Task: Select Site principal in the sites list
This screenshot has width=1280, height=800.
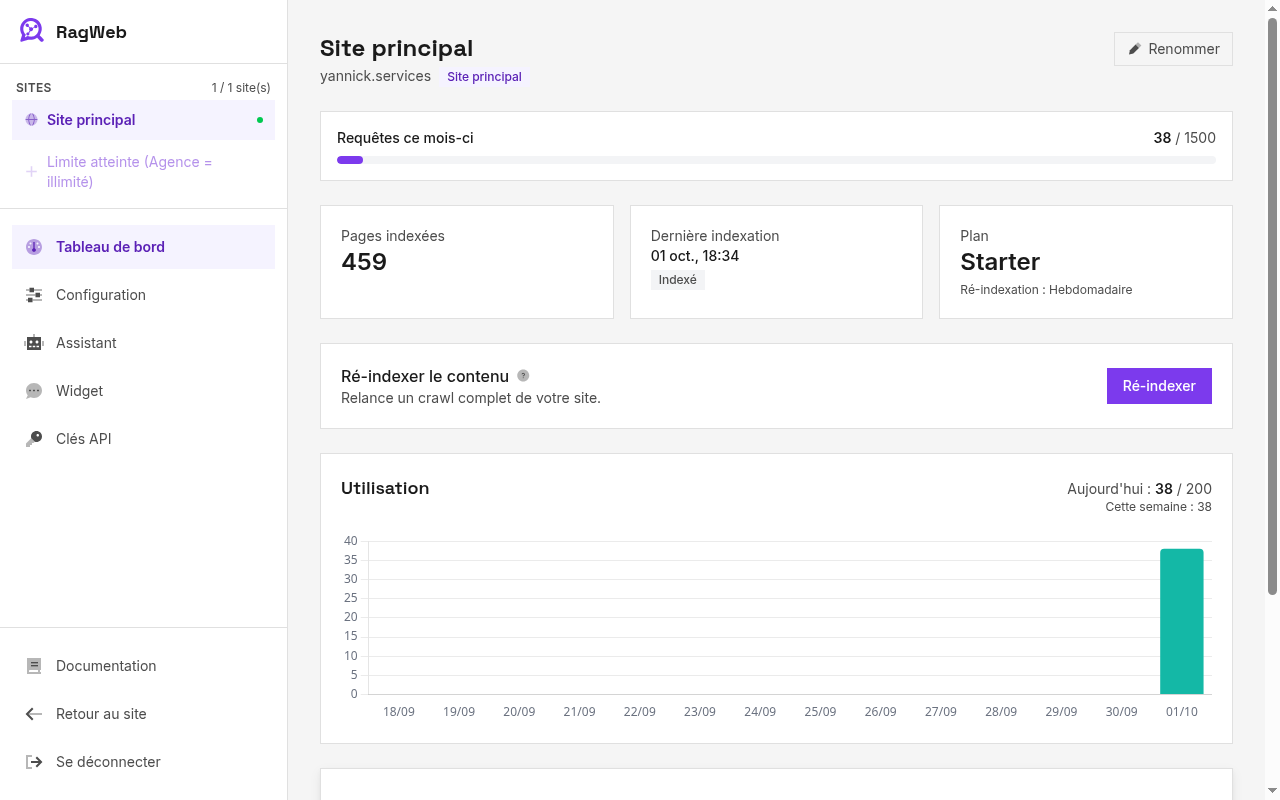Action: pyautogui.click(x=143, y=120)
